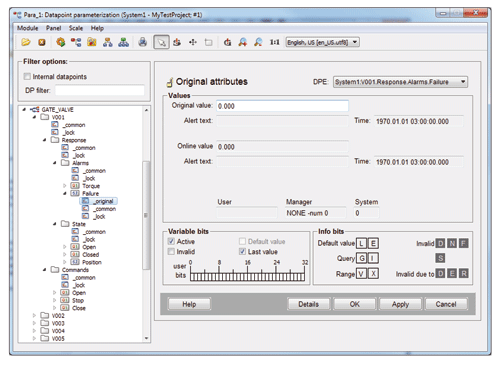Collapse the V001 node
The height and width of the screenshot is (365, 500).
coord(34,117)
